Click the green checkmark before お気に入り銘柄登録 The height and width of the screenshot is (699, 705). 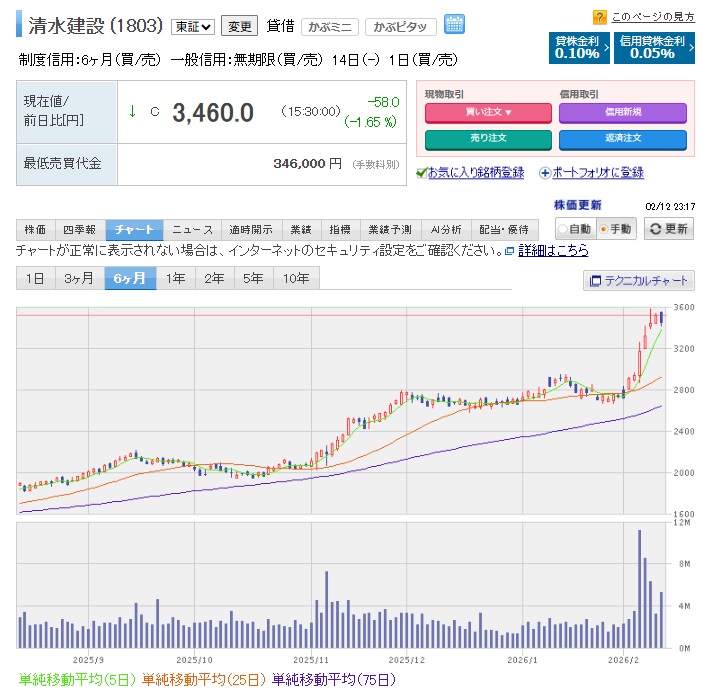coord(421,173)
